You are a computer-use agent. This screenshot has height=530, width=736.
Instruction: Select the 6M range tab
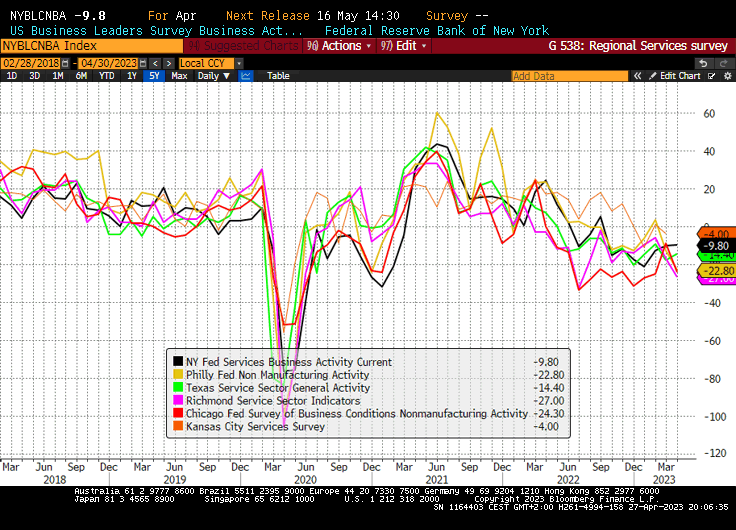click(x=81, y=76)
